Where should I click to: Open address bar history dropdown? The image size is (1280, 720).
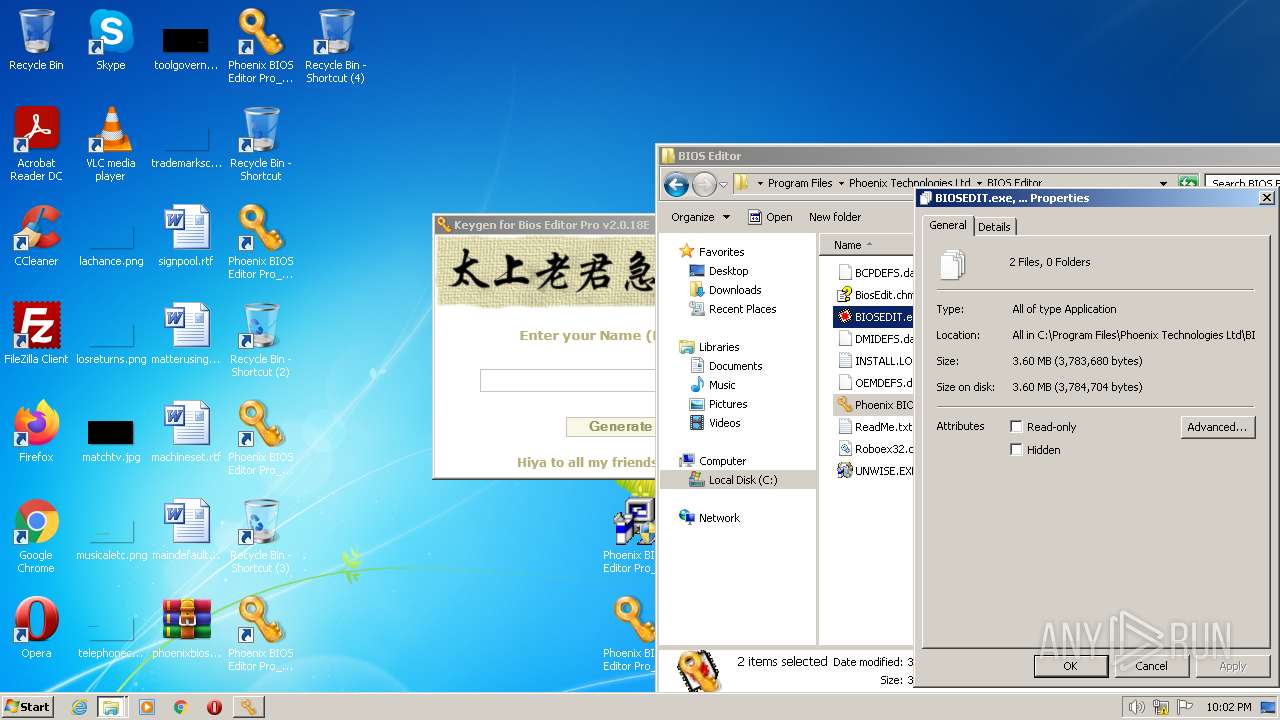1163,184
